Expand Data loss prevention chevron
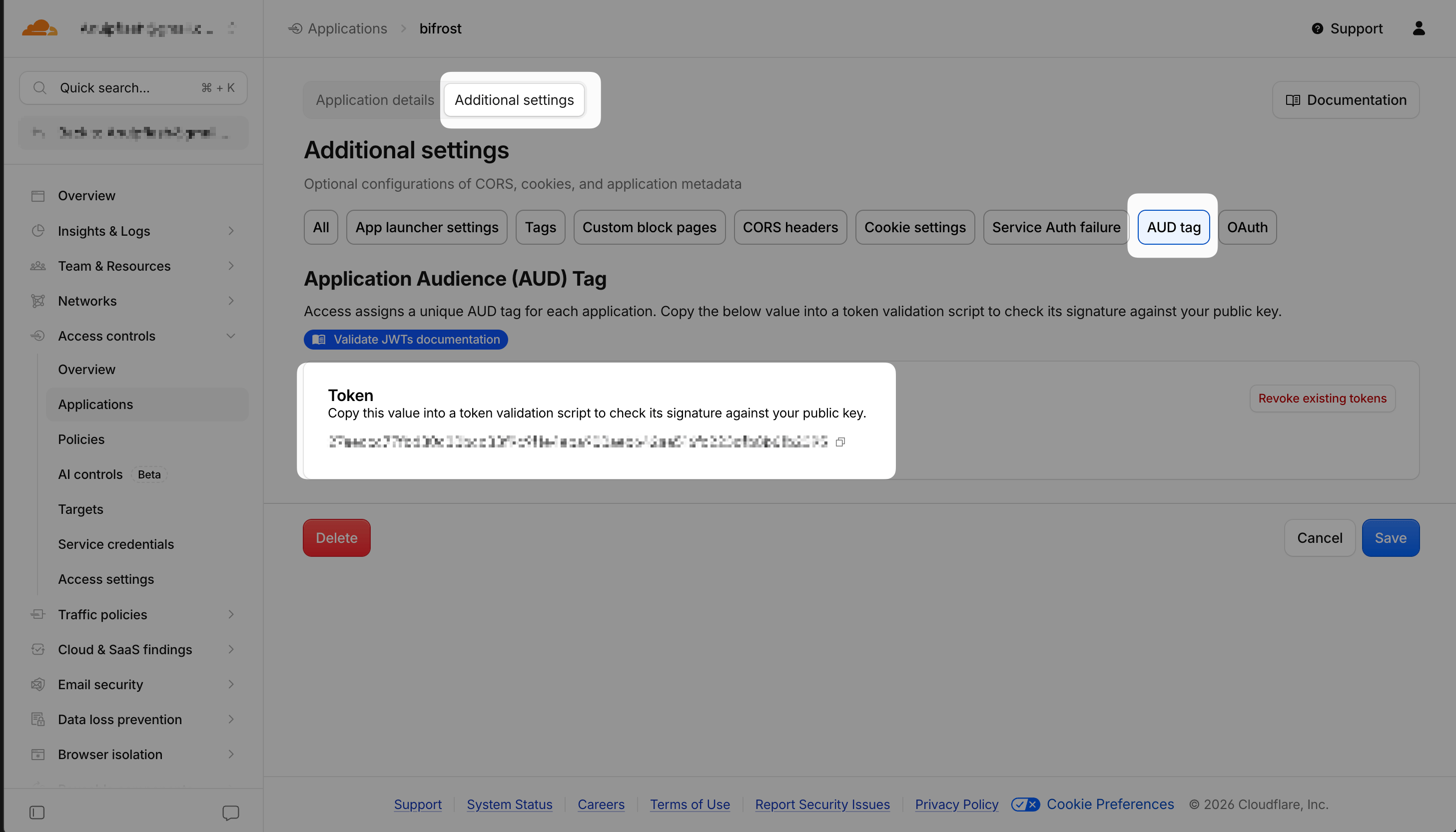Viewport: 1456px width, 832px height. [231, 719]
